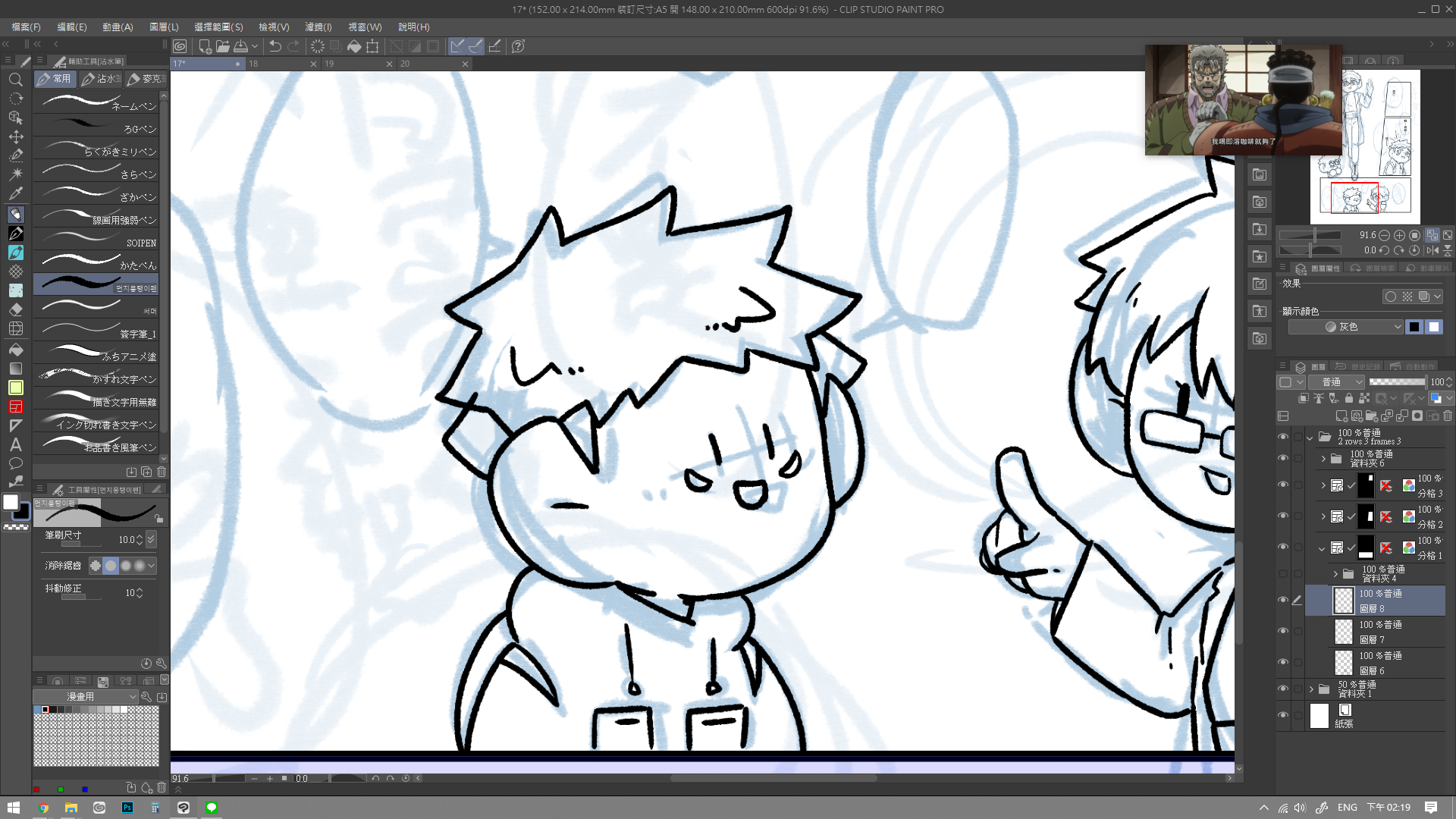Hide 圖層 7 layer visibility

coord(1283,631)
